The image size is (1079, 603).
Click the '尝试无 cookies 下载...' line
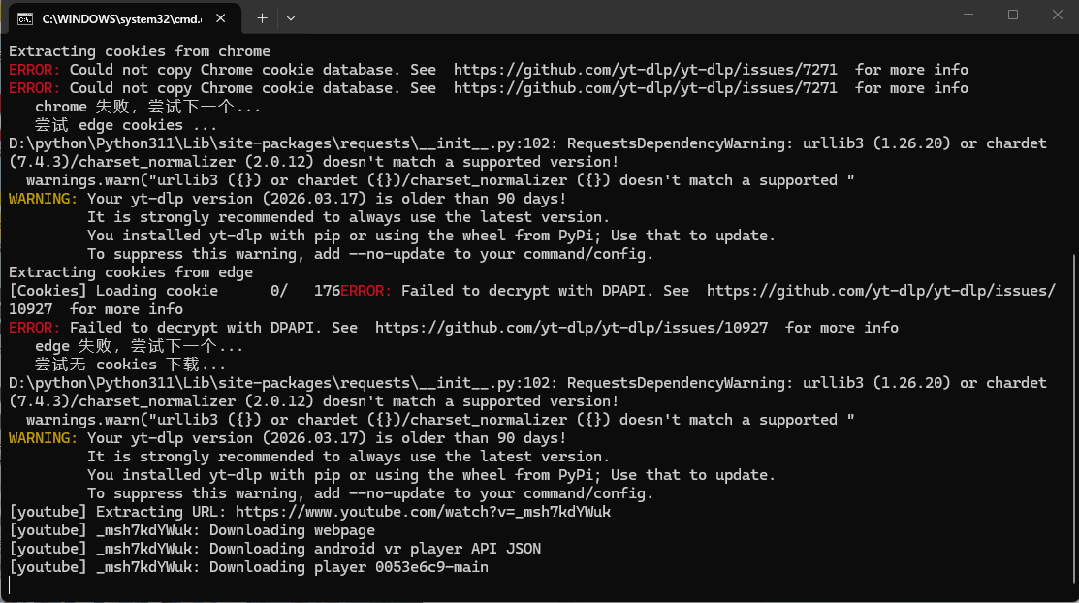point(130,365)
